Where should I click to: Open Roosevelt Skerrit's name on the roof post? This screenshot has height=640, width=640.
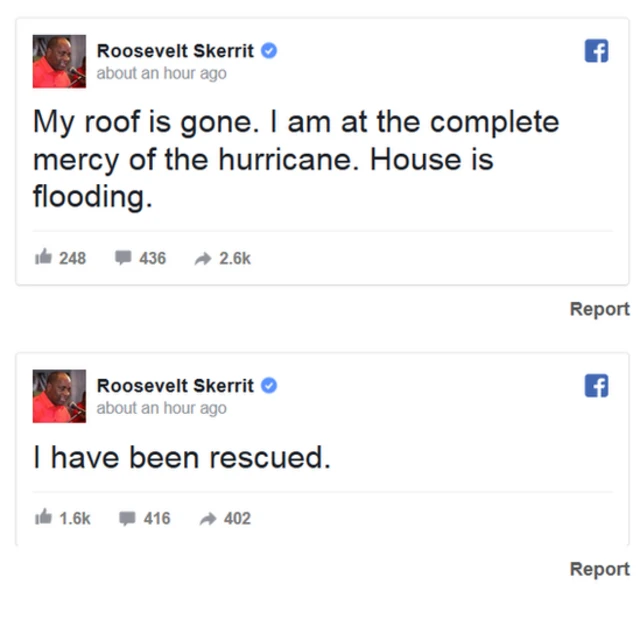[175, 51]
